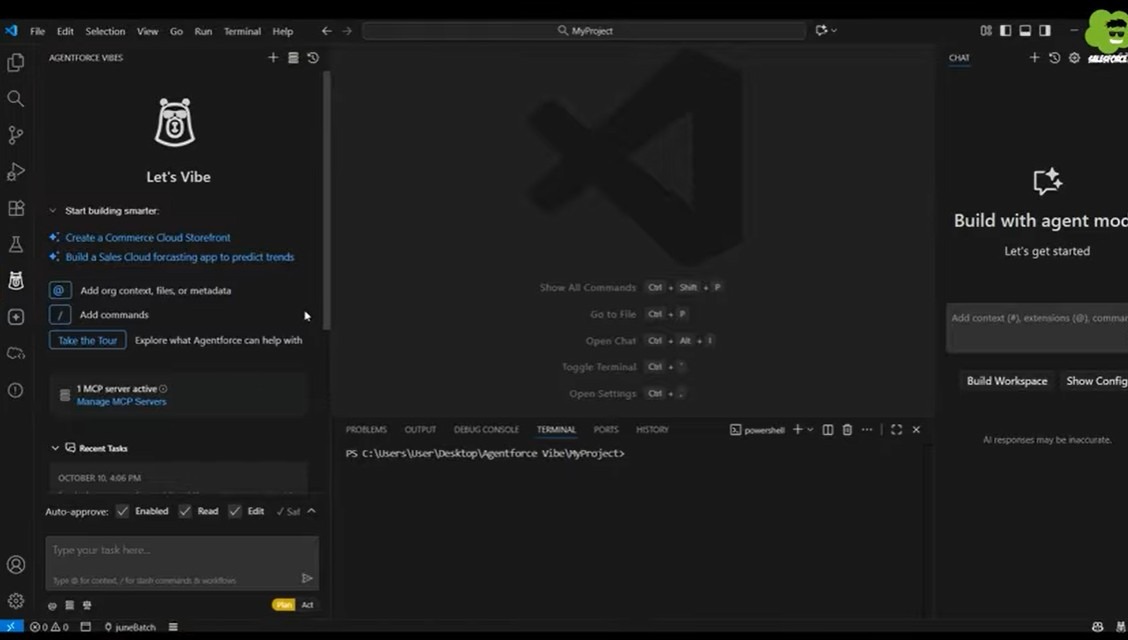
Task: Open the Explorer view in activity bar
Action: pos(16,63)
